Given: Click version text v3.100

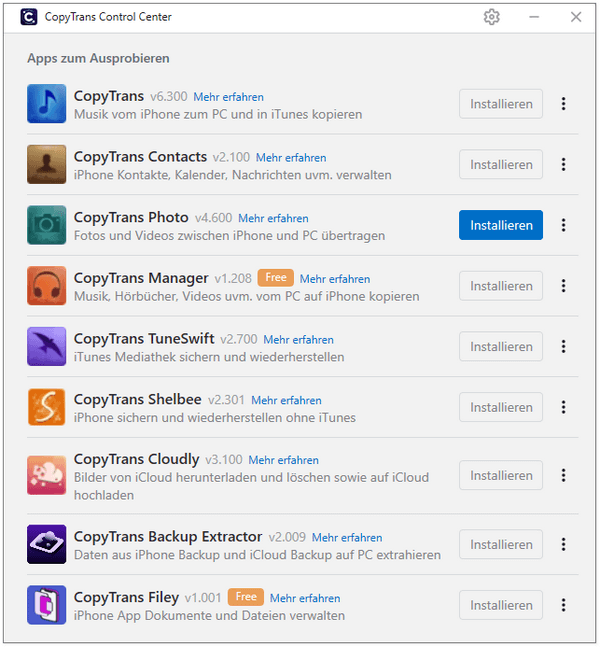Looking at the screenshot, I should point(224,460).
